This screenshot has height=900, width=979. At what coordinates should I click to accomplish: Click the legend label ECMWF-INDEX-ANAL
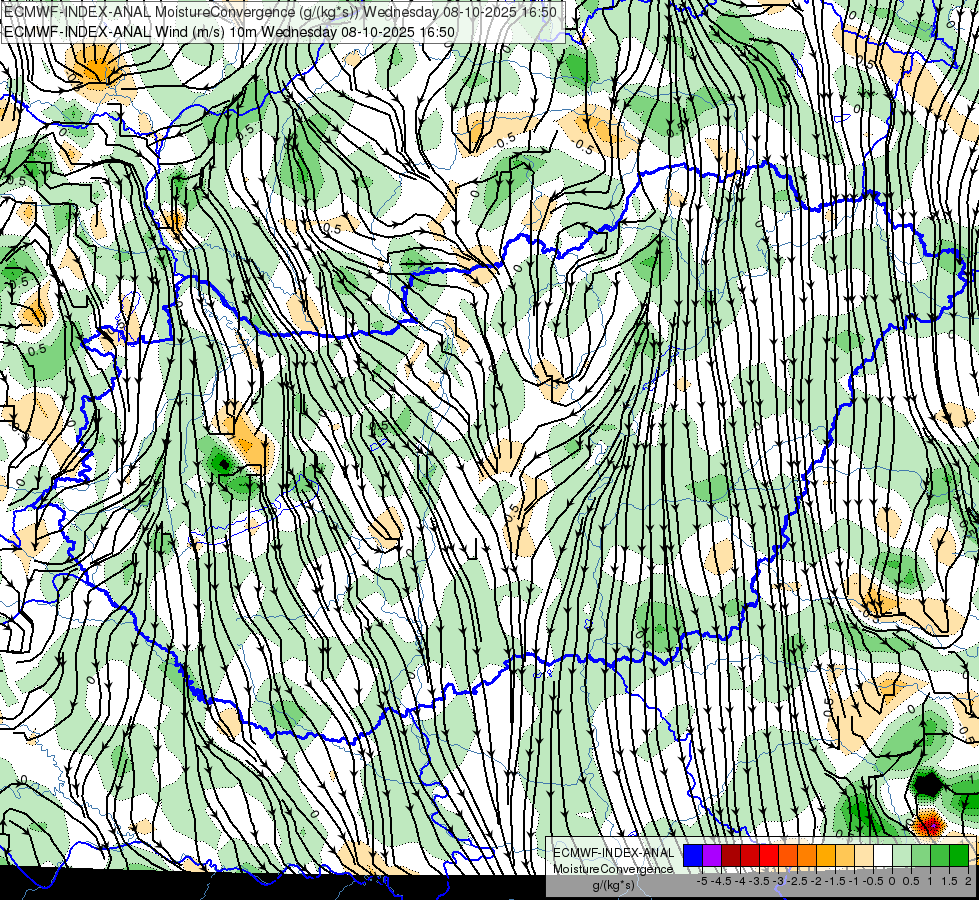tap(613, 853)
